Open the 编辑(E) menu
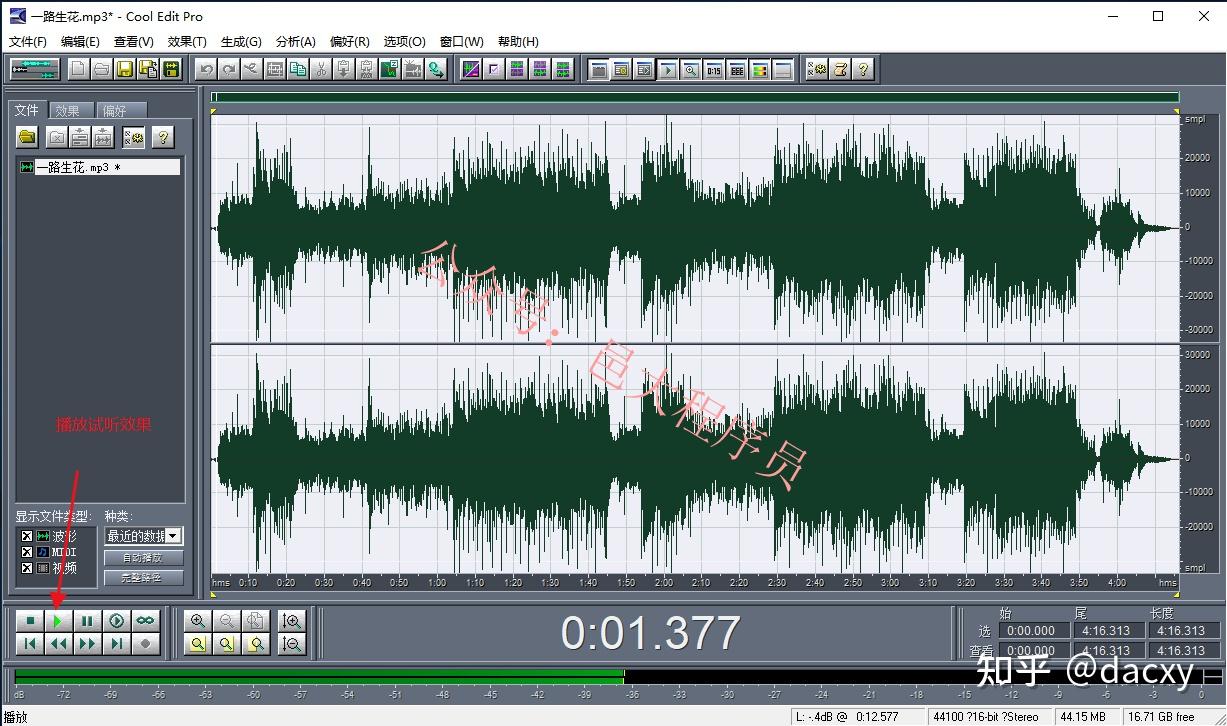Viewport: 1227px width, 726px height. coord(80,41)
